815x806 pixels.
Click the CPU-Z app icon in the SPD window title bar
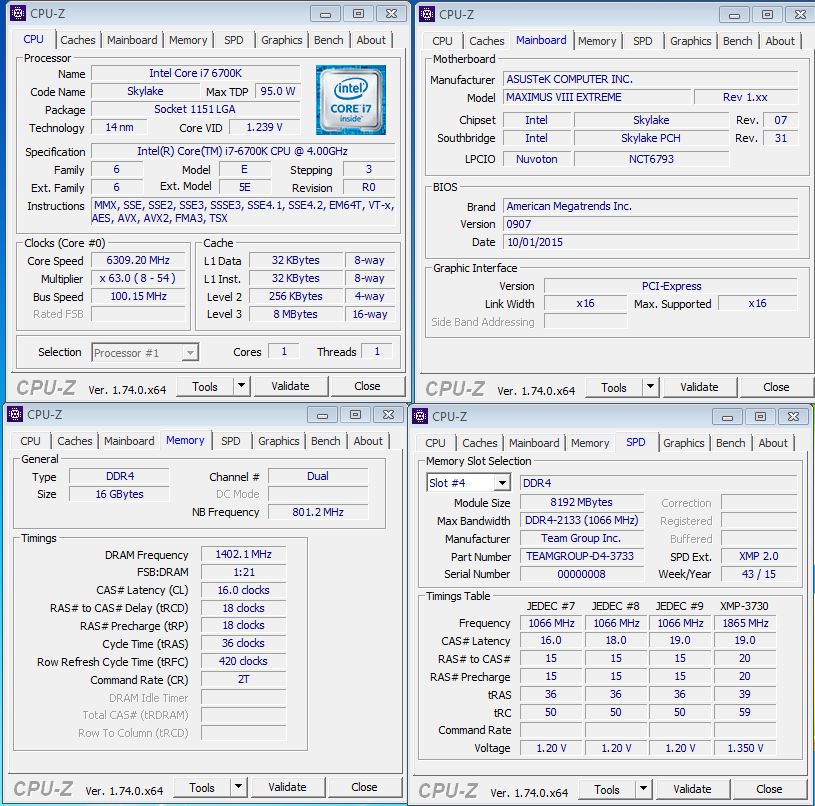tap(419, 416)
